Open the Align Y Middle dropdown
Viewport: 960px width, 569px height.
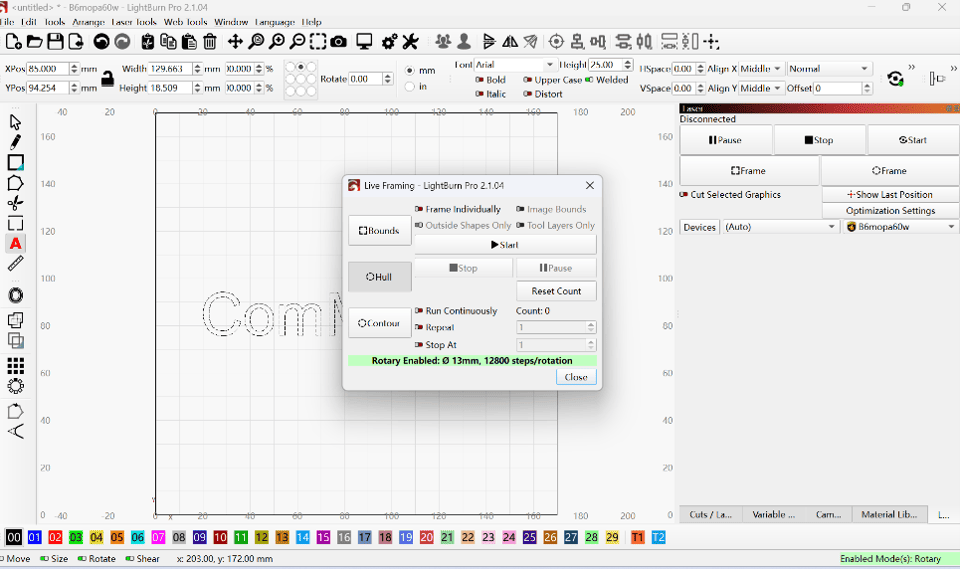[761, 88]
